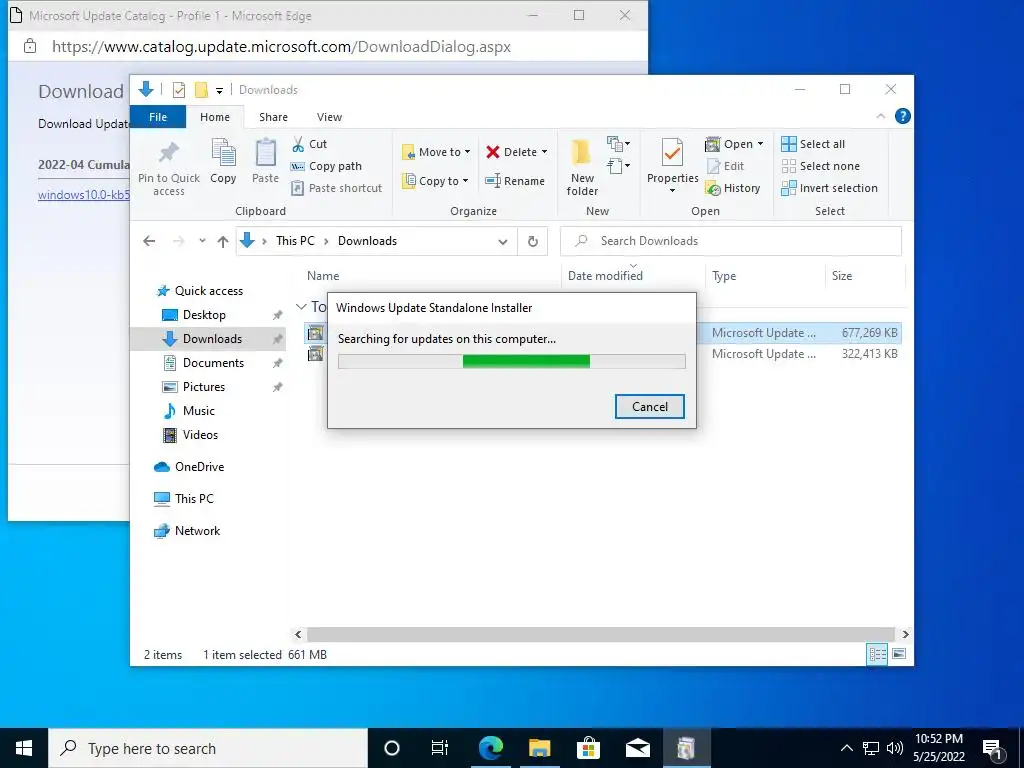Switch to the Share ribbon tab

[x=273, y=117]
